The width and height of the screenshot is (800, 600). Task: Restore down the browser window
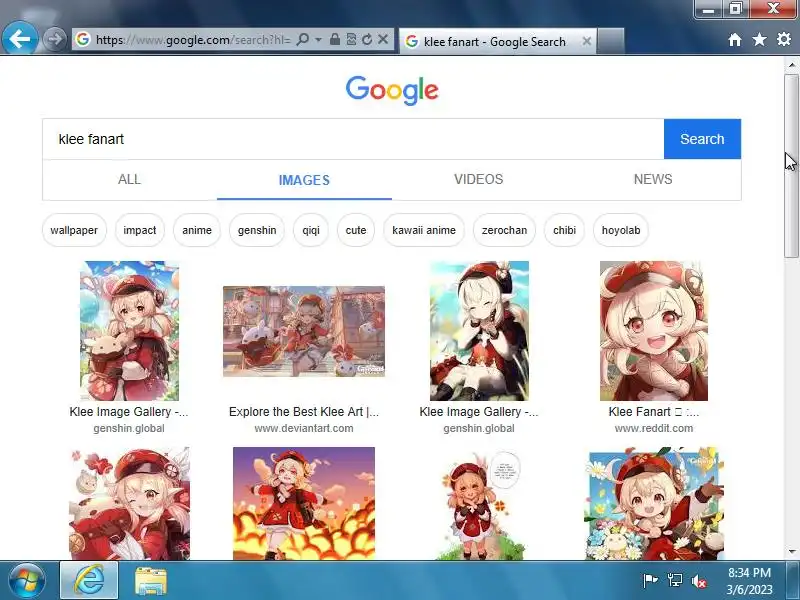pyautogui.click(x=735, y=9)
